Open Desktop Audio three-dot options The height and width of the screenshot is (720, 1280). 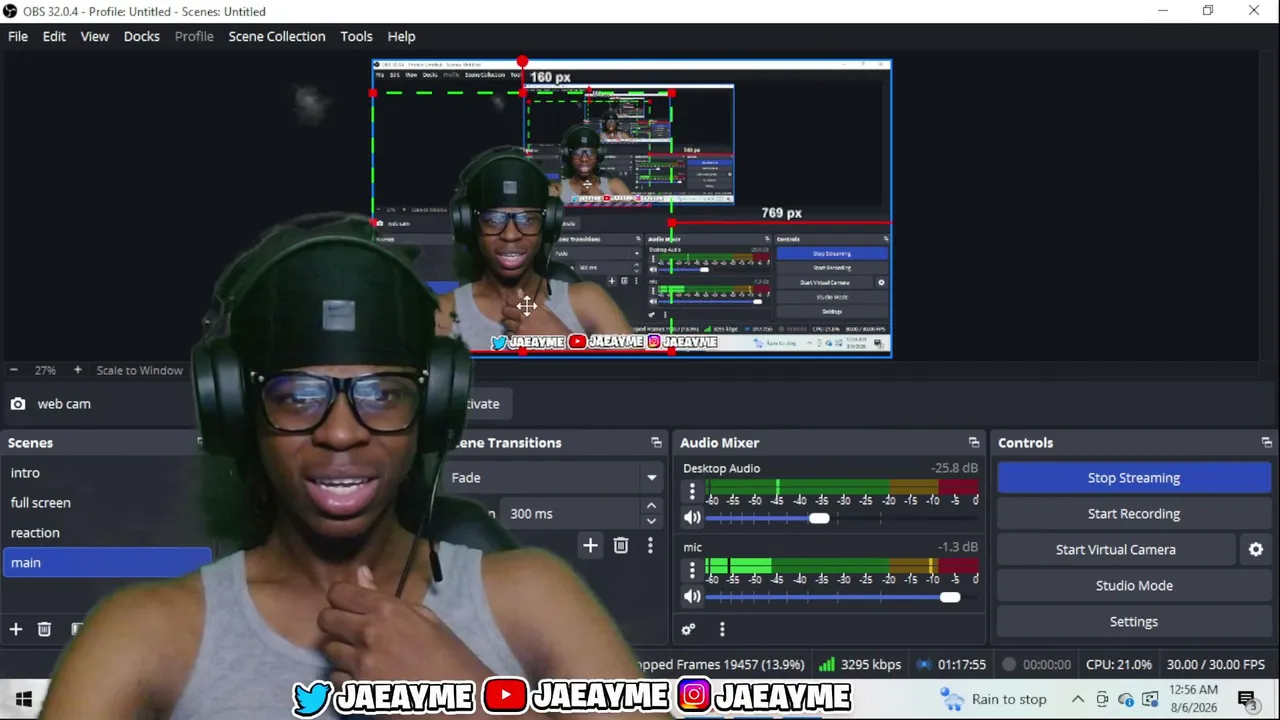(692, 491)
